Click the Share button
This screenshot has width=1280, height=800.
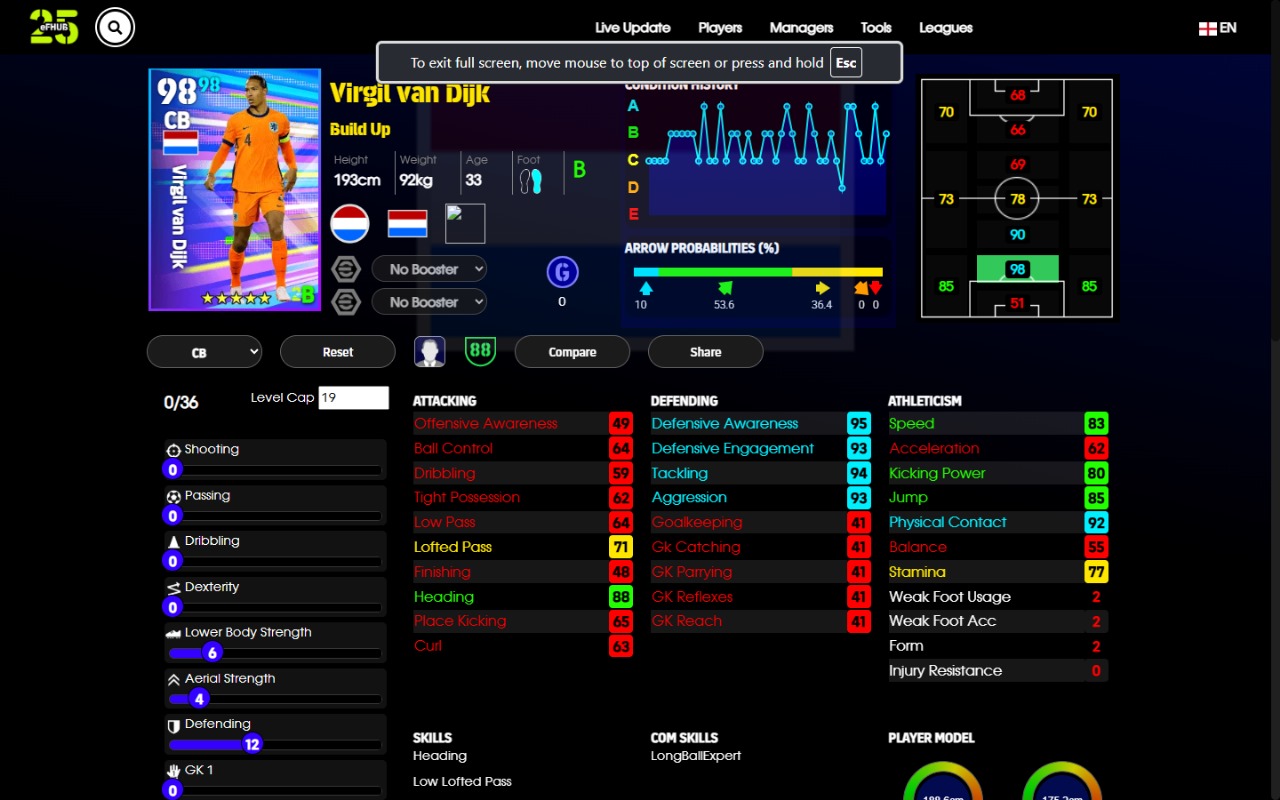pyautogui.click(x=705, y=352)
